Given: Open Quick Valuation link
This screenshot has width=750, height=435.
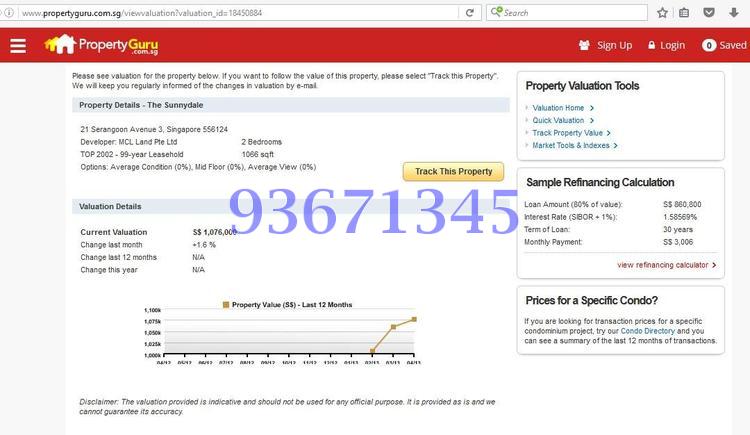Looking at the screenshot, I should (x=558, y=120).
